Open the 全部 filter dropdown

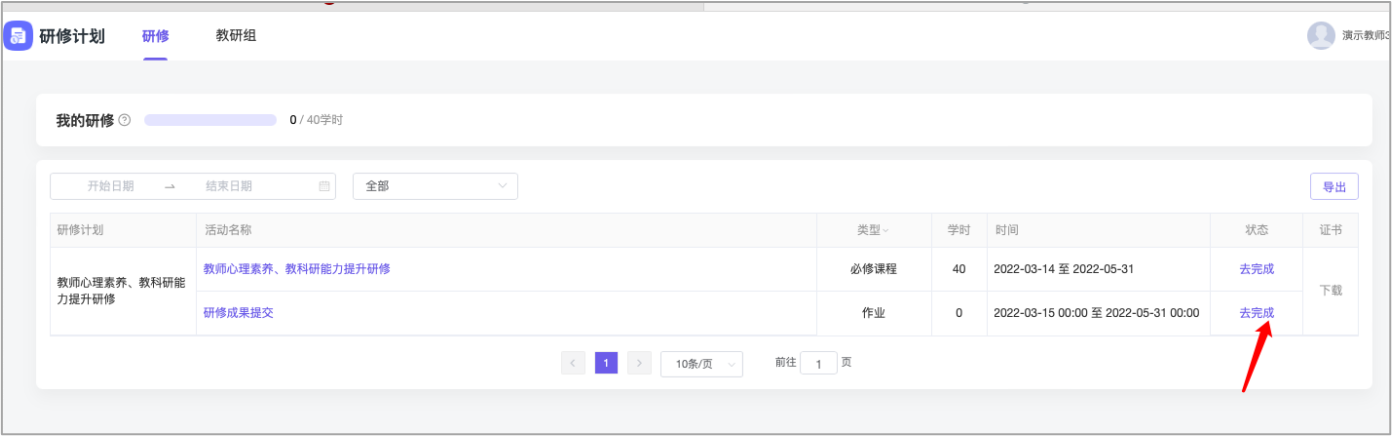click(435, 186)
